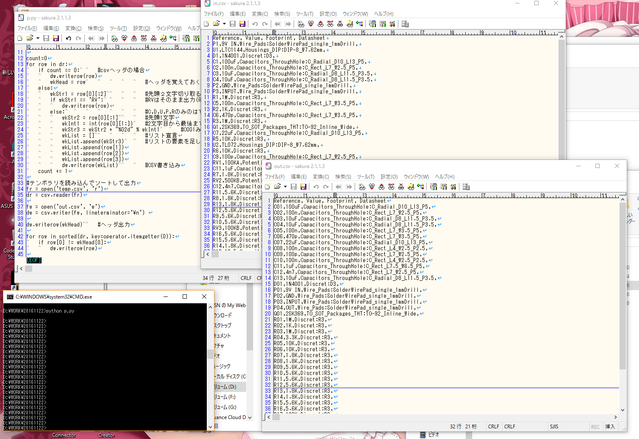This screenshot has height=439, width=639.
Task: Click Q01 2SK369 row in out.csv
Action: pyautogui.click(x=348, y=314)
